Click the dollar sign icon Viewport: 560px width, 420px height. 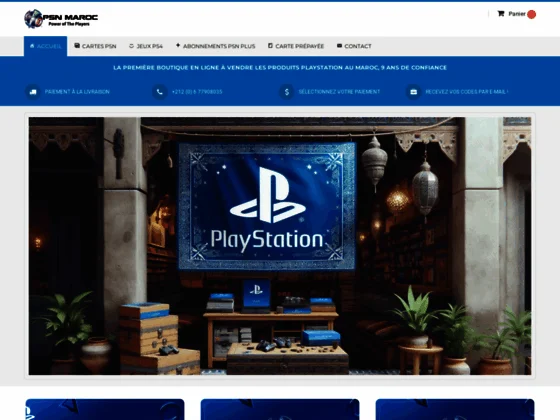pyautogui.click(x=286, y=92)
